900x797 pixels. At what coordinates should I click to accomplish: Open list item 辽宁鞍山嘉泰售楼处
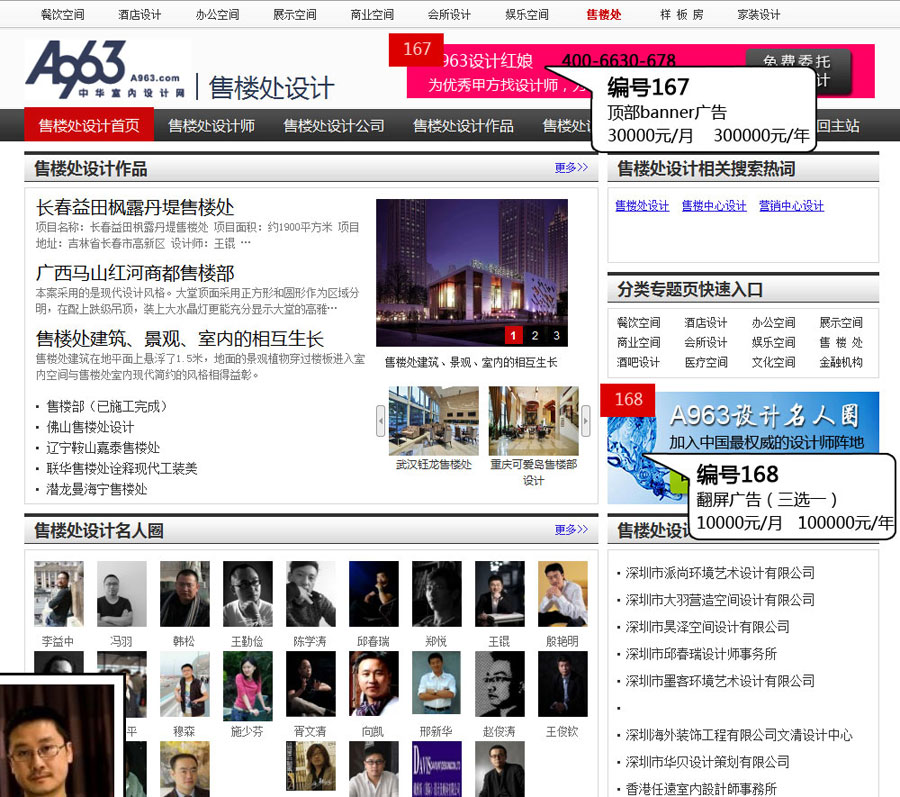[103, 448]
